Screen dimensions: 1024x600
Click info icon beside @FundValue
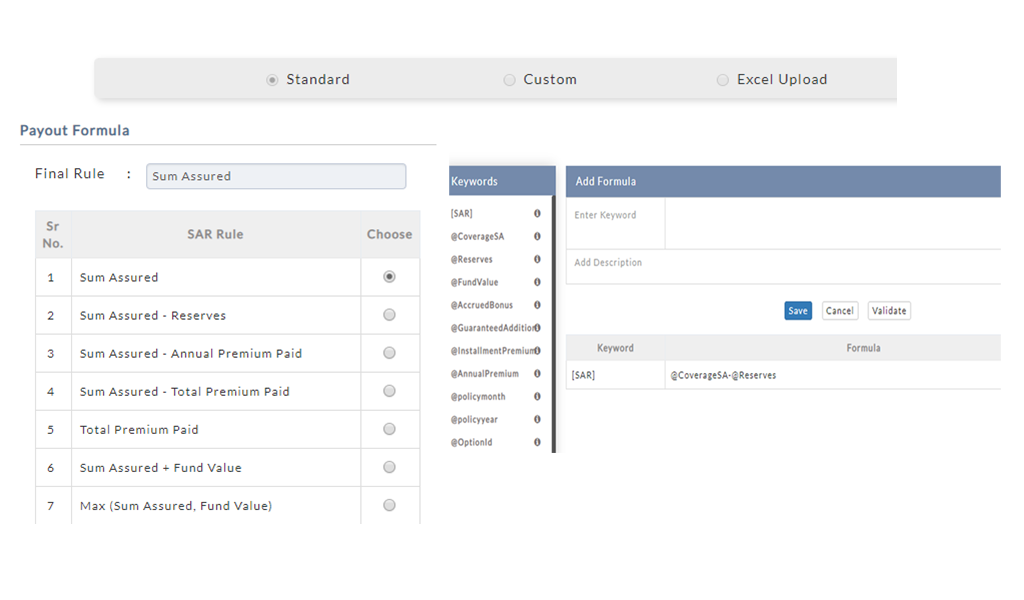point(537,283)
